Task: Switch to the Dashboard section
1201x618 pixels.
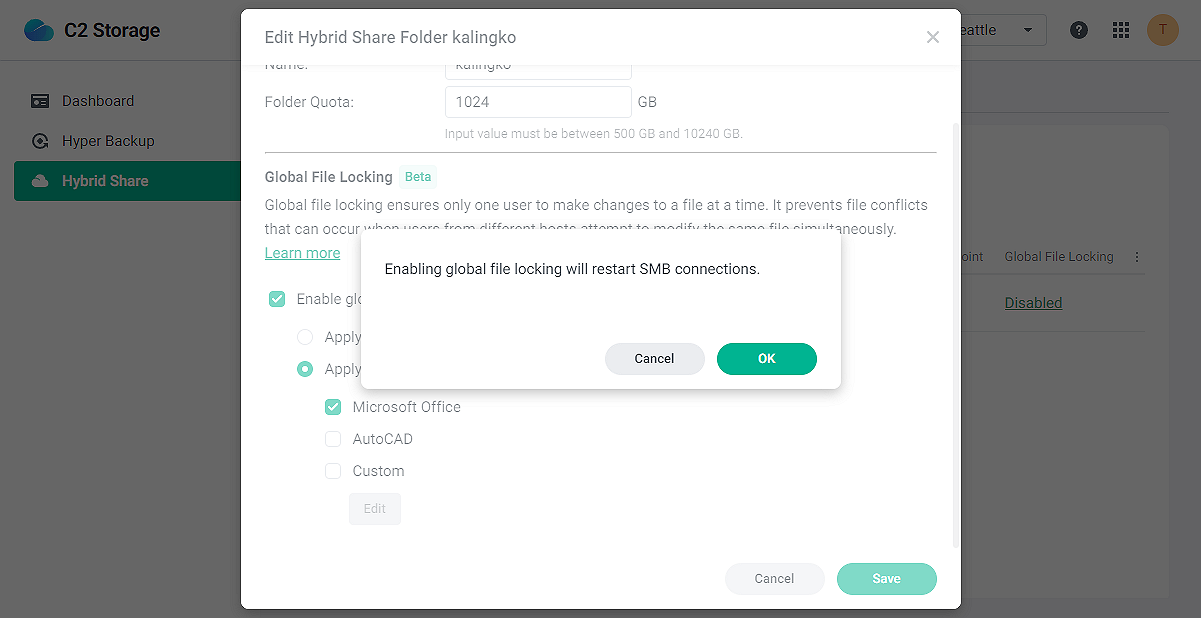Action: point(97,100)
